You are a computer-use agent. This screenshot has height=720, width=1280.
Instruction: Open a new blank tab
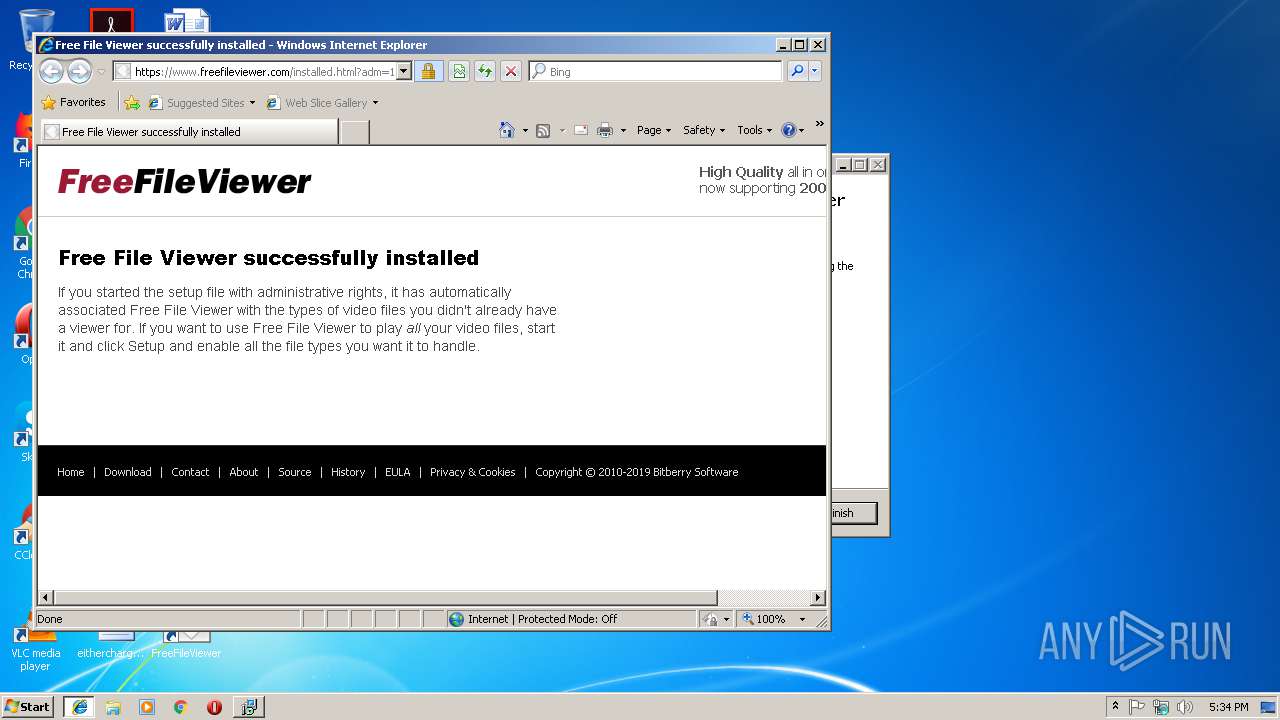(355, 132)
